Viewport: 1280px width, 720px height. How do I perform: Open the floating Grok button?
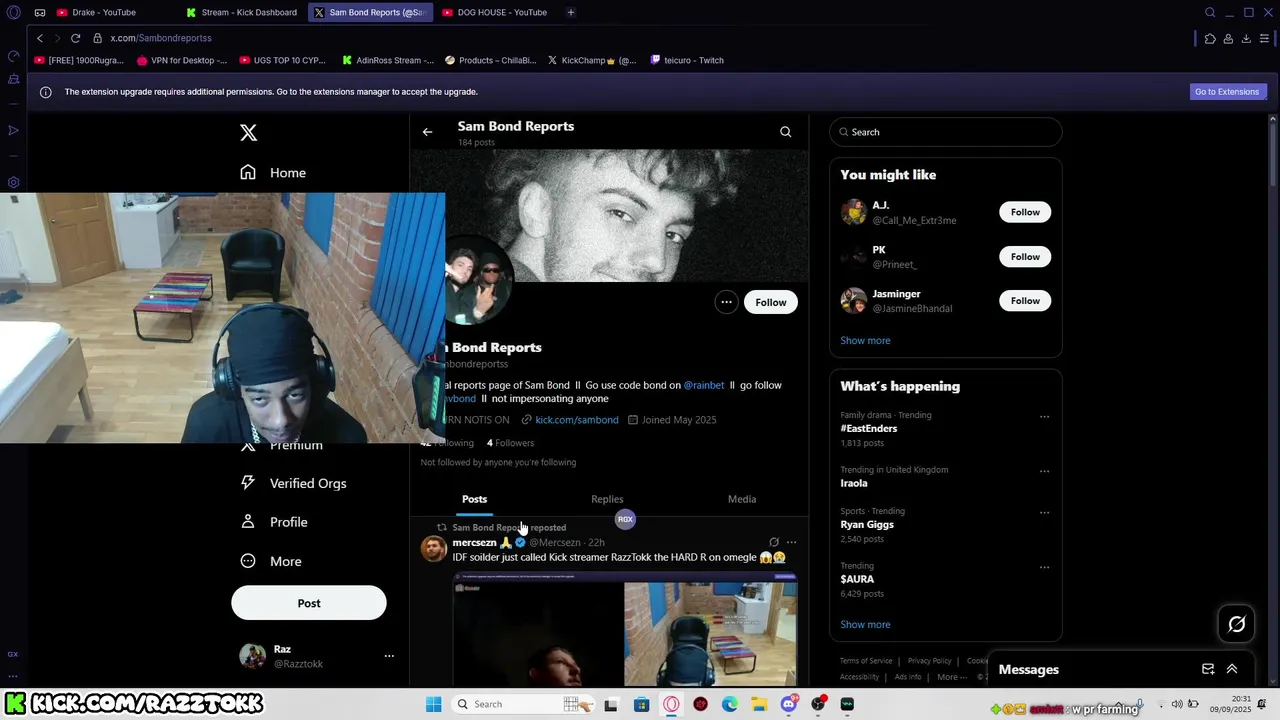pyautogui.click(x=1237, y=624)
